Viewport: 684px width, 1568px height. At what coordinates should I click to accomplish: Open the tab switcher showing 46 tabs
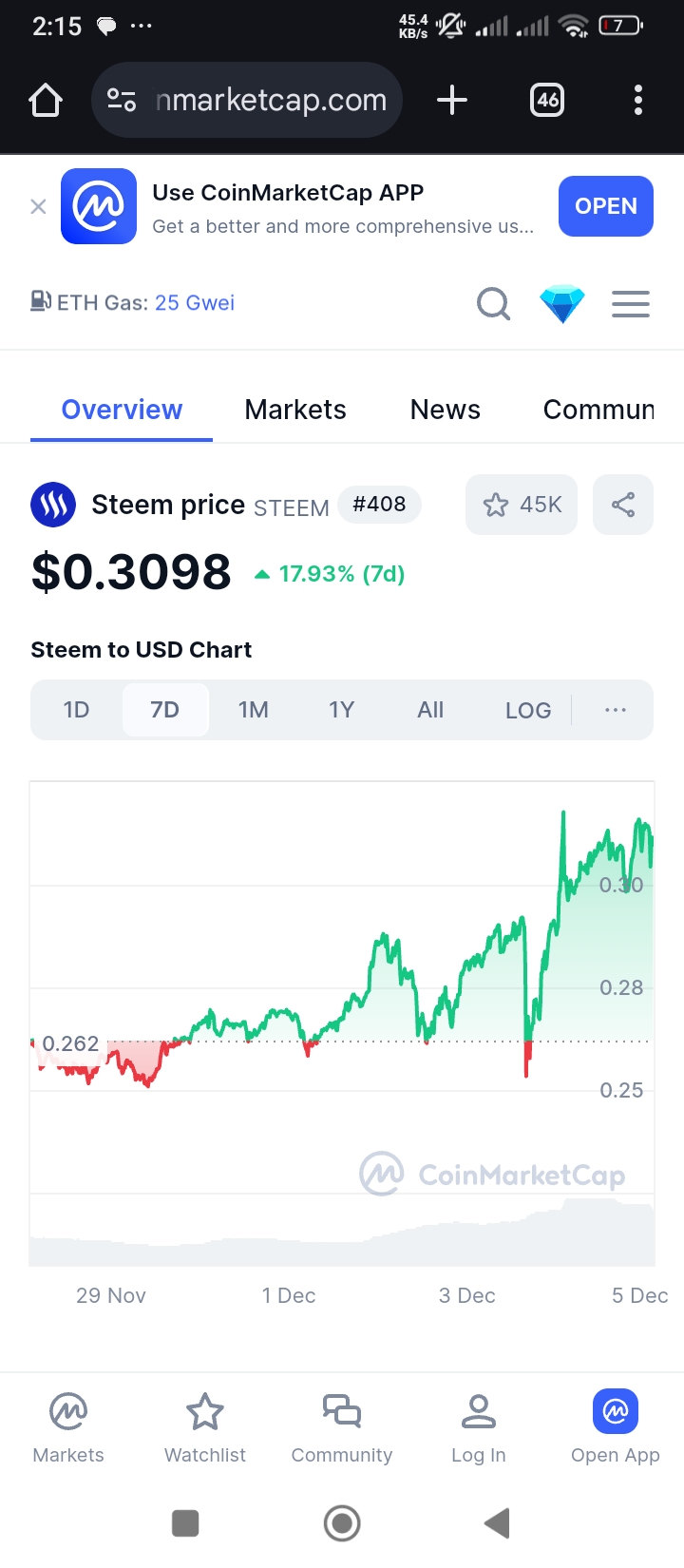click(x=547, y=100)
